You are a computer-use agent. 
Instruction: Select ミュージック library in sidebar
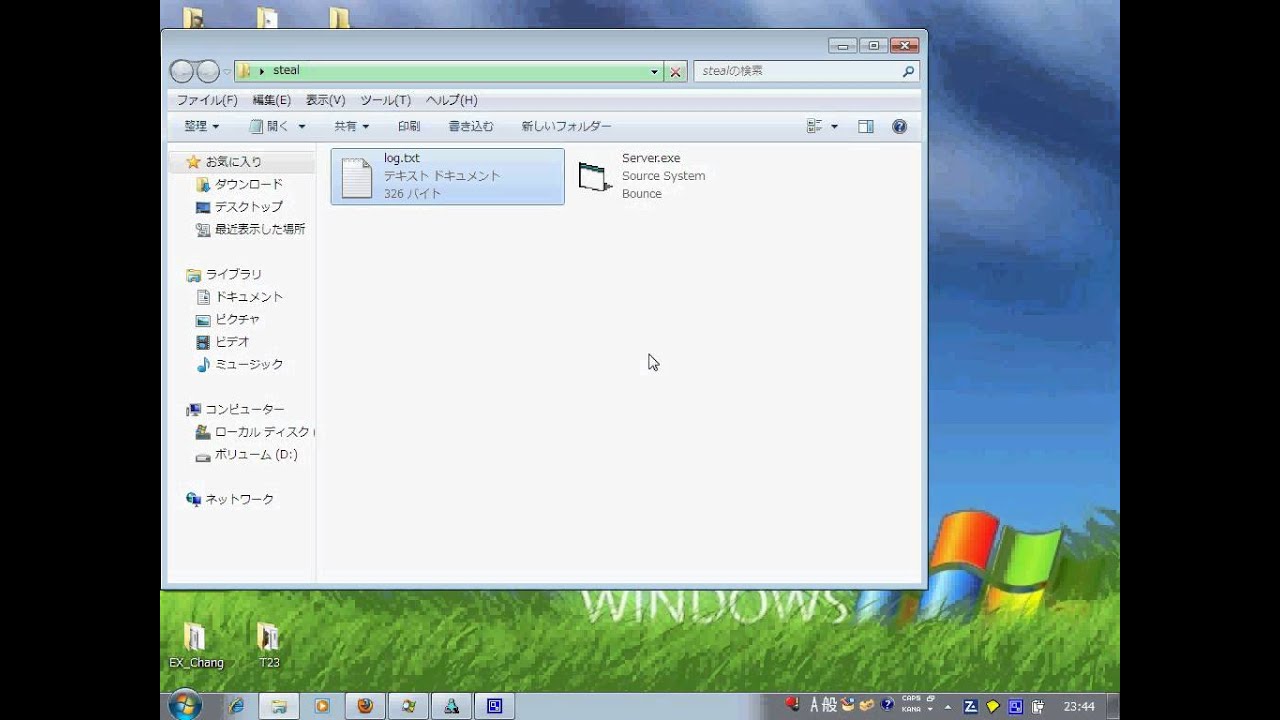[249, 364]
